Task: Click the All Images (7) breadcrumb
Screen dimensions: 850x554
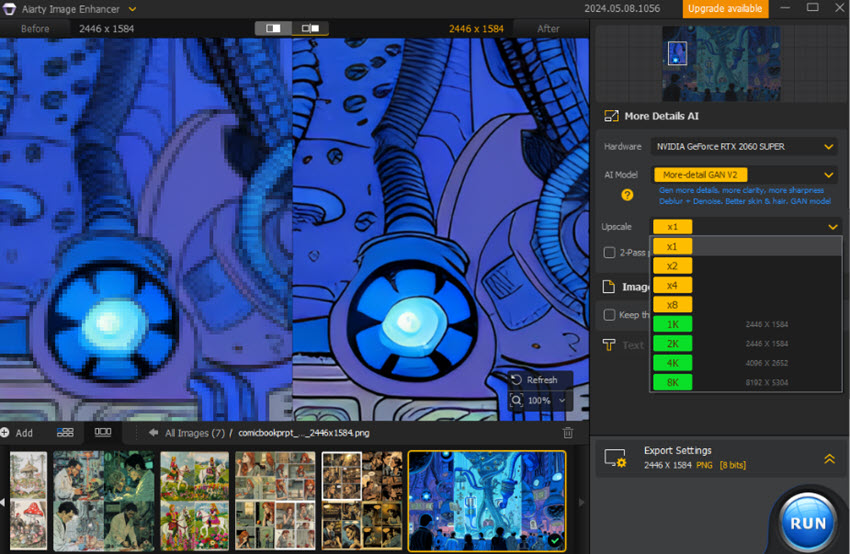Action: tap(195, 433)
